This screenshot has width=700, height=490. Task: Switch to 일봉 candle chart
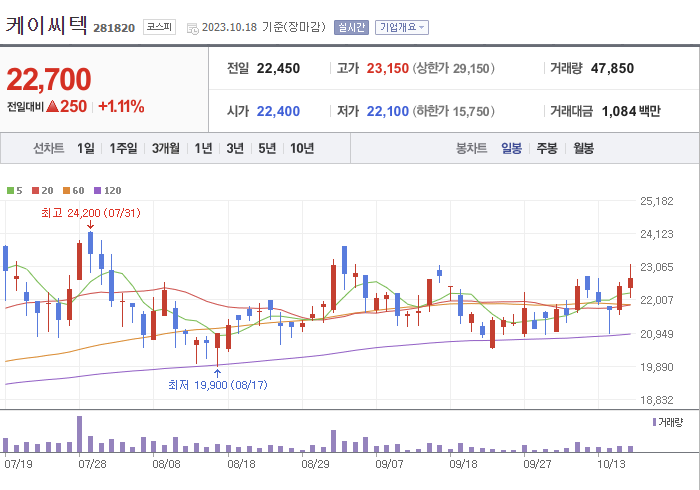pos(511,148)
